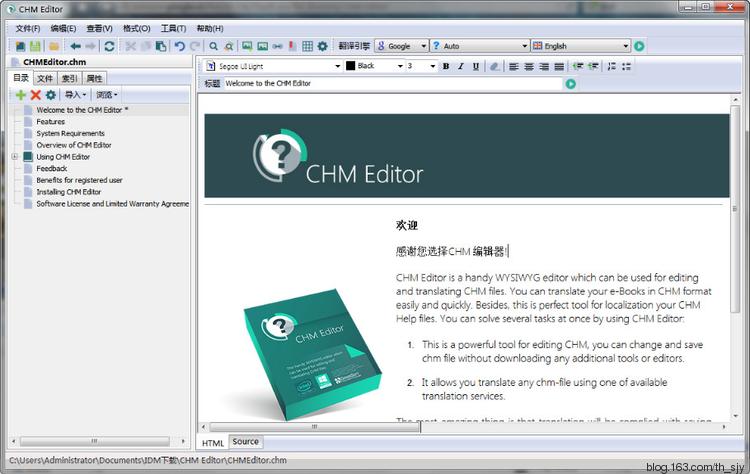Toggle bold formatting
Viewport: 750px width, 474px height.
[x=446, y=66]
